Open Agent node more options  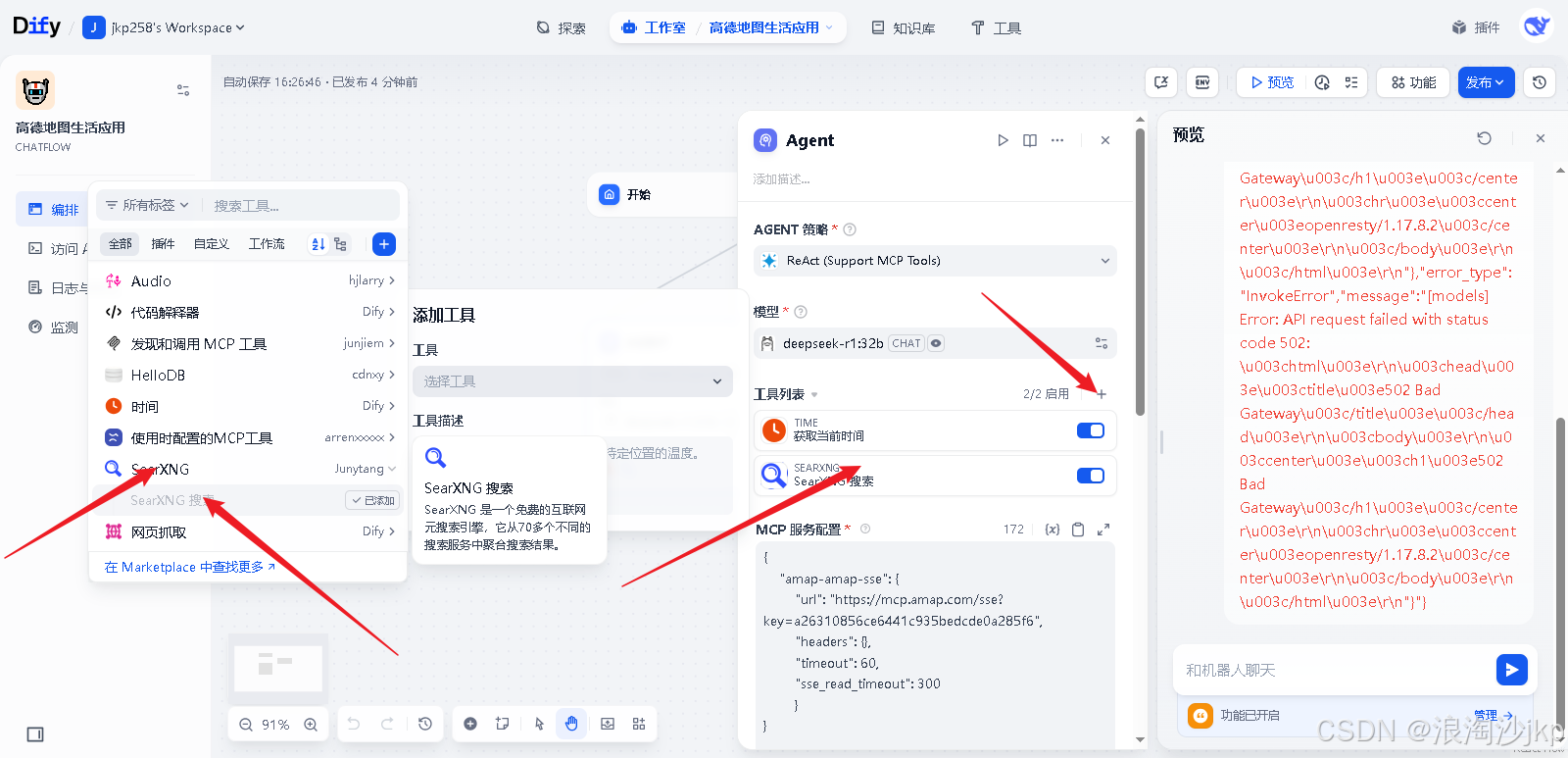1057,140
